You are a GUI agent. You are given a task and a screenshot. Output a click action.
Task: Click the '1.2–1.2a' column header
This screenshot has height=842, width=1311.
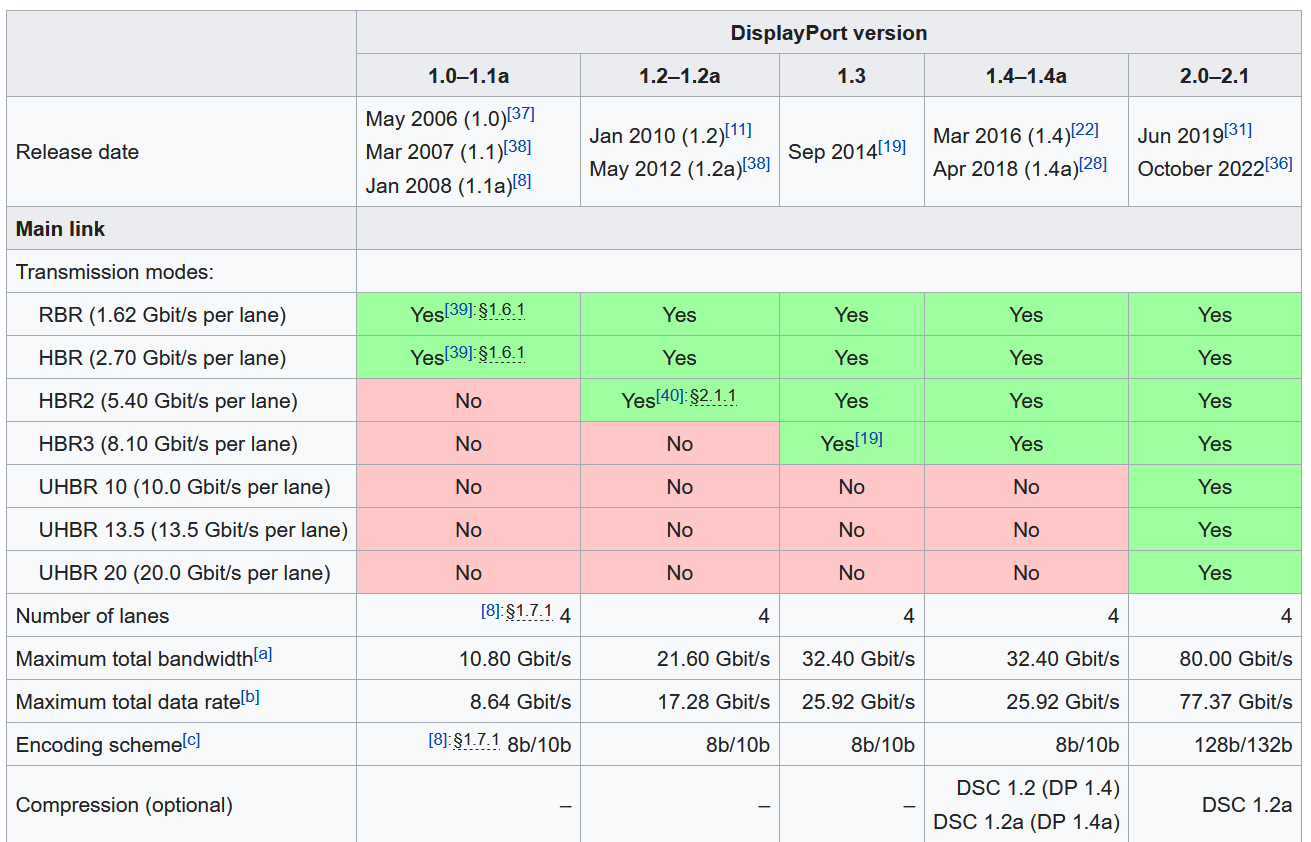pyautogui.click(x=680, y=76)
